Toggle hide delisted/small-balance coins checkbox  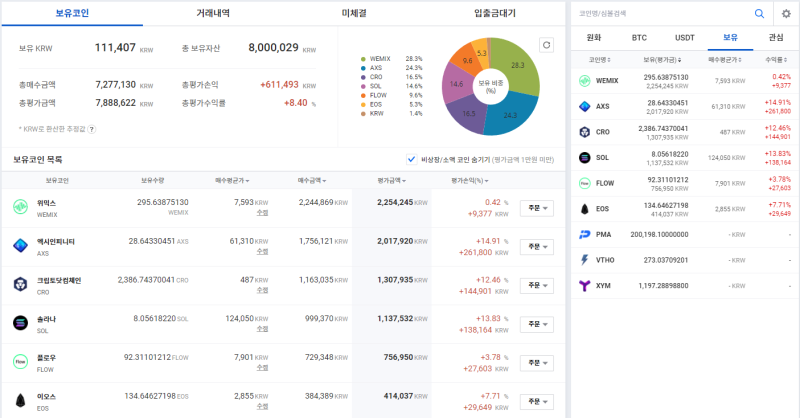click(411, 159)
